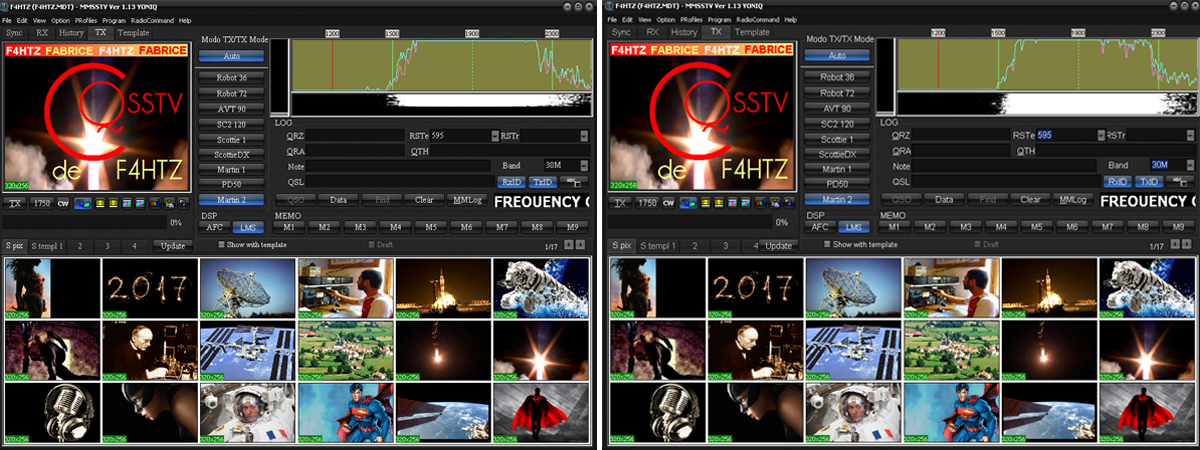Toggle LMS filter in left window
Image resolution: width=1200 pixels, height=450 pixels.
point(246,227)
